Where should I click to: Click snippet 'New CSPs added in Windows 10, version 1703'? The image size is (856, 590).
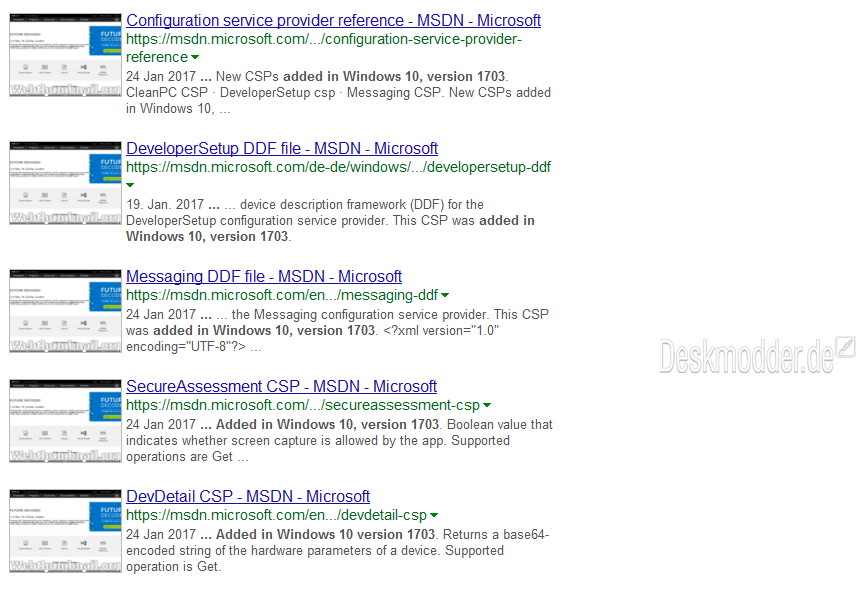click(361, 76)
